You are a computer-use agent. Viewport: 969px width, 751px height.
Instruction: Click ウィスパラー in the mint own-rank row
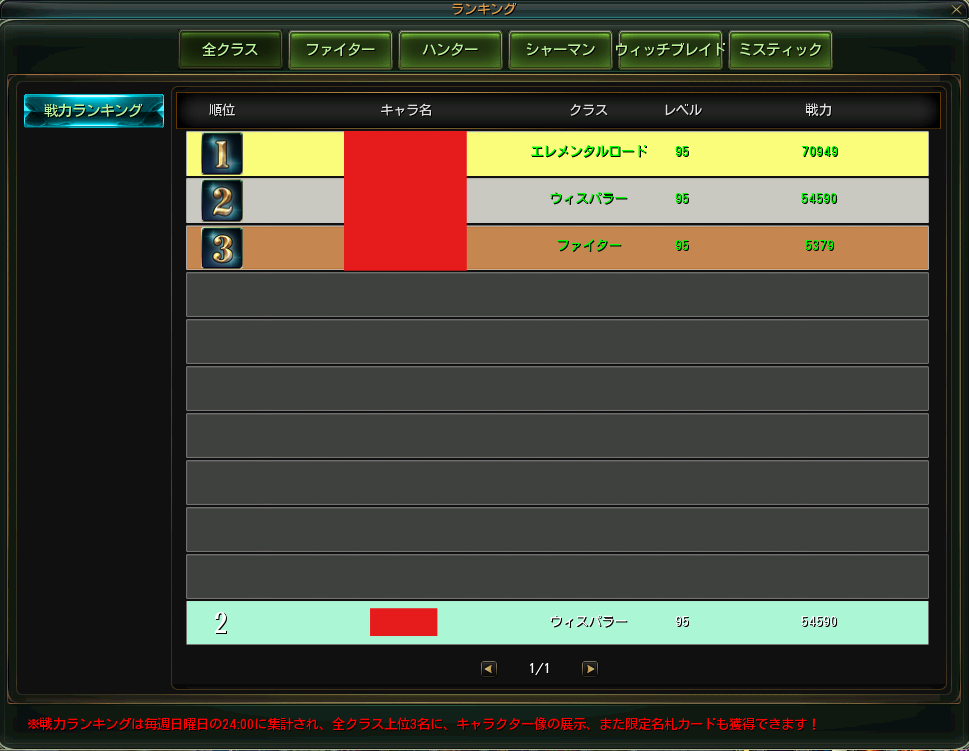tap(589, 621)
